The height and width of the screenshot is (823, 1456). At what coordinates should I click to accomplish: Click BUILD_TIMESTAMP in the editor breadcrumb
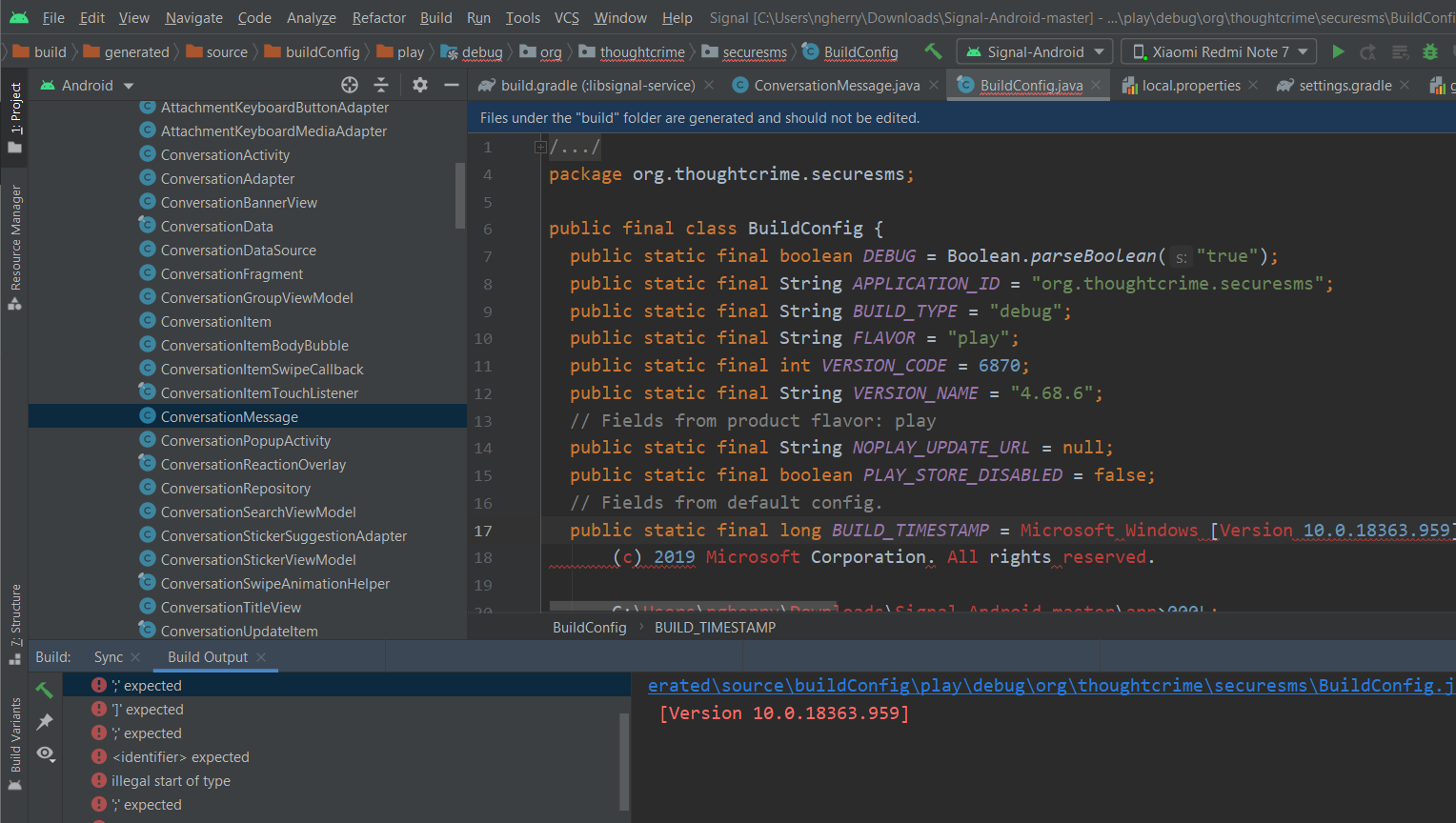click(715, 627)
